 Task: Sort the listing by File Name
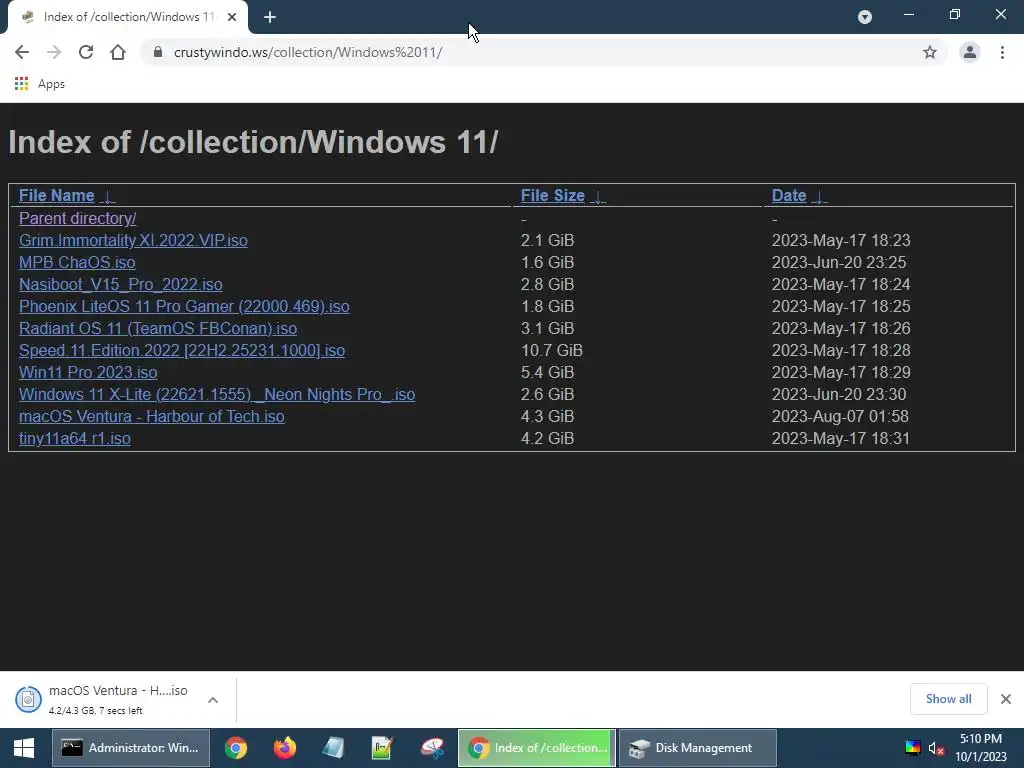point(57,195)
